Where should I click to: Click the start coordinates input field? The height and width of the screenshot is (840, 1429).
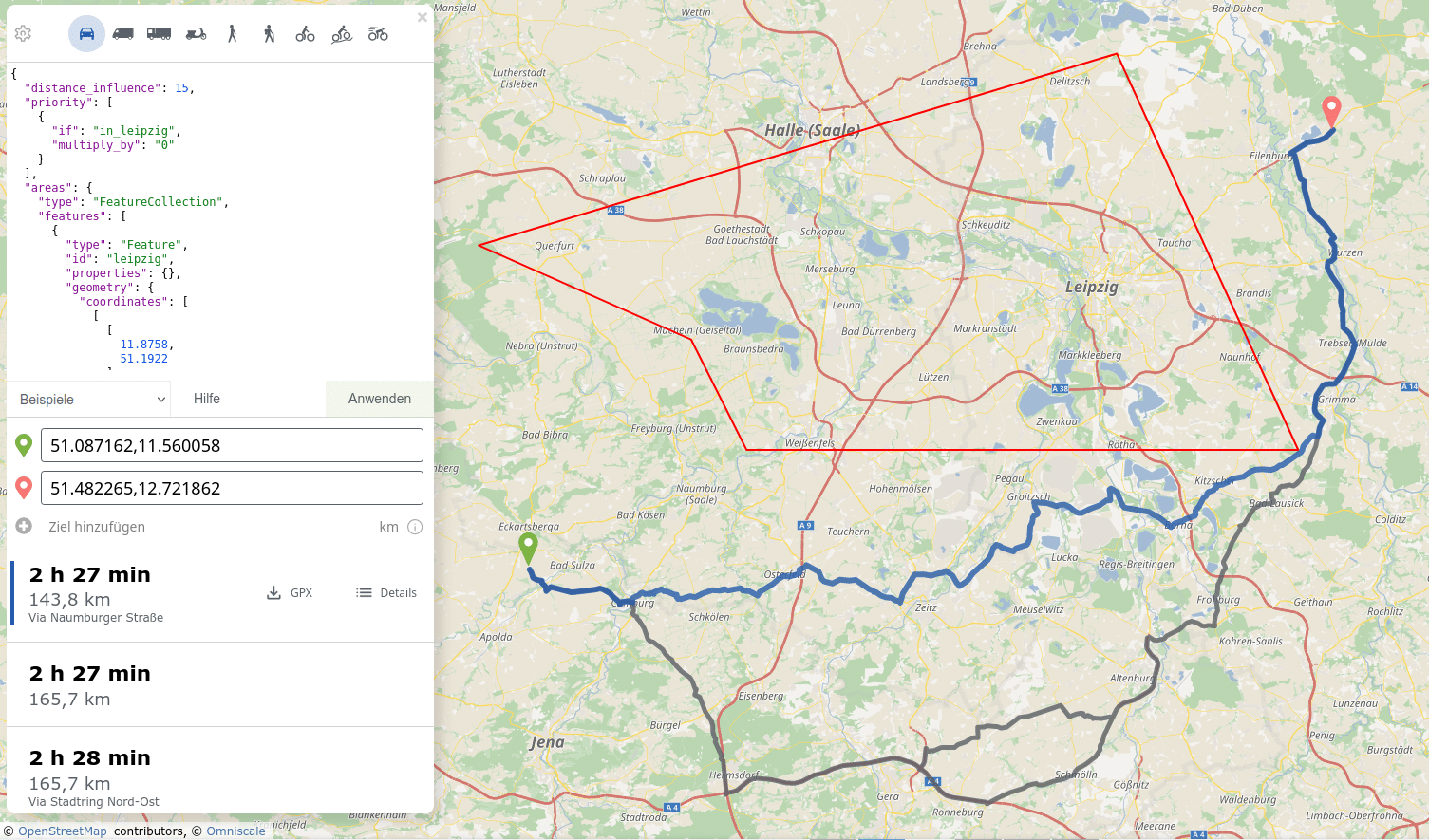pos(232,445)
